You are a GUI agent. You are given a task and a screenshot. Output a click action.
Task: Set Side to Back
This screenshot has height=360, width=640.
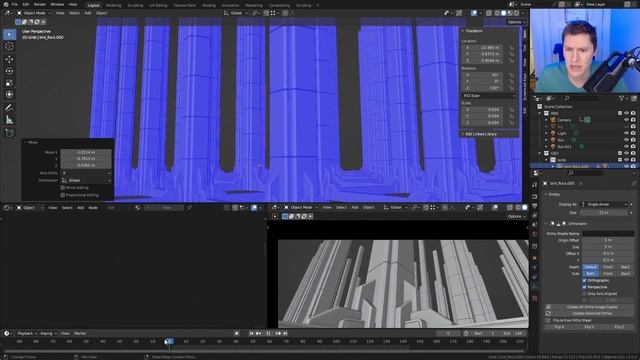(x=625, y=273)
